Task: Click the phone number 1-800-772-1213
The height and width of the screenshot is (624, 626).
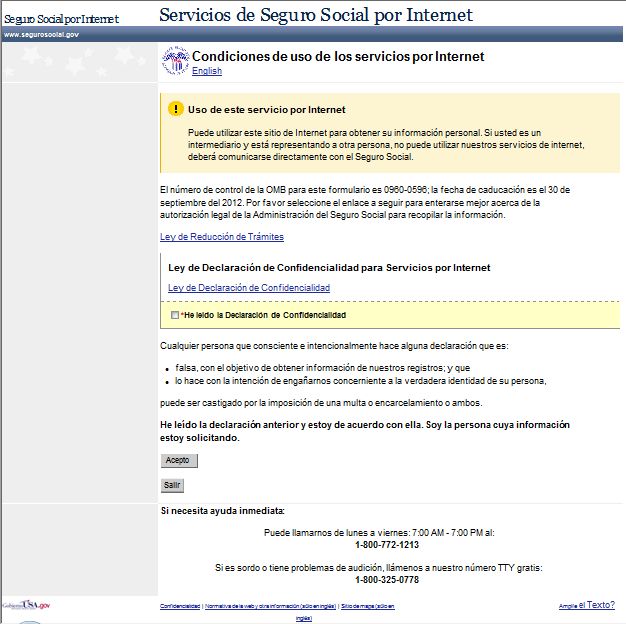Action: pos(386,545)
